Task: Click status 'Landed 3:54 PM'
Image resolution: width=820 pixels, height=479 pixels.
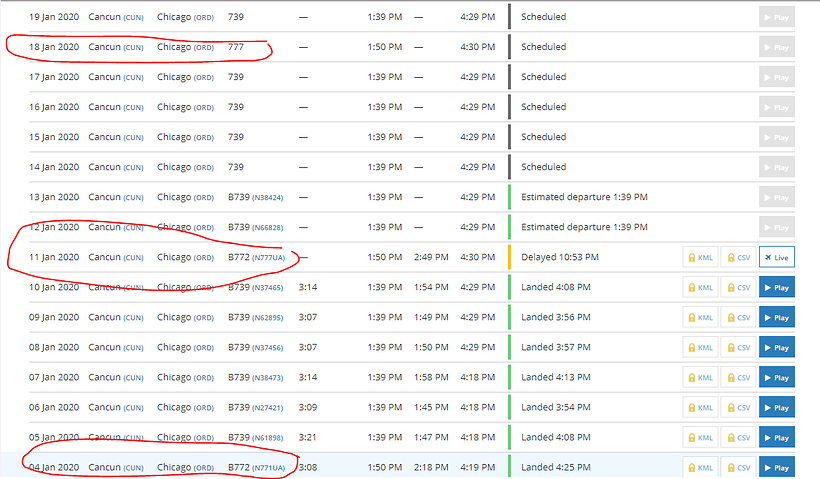Action: pyautogui.click(x=556, y=407)
